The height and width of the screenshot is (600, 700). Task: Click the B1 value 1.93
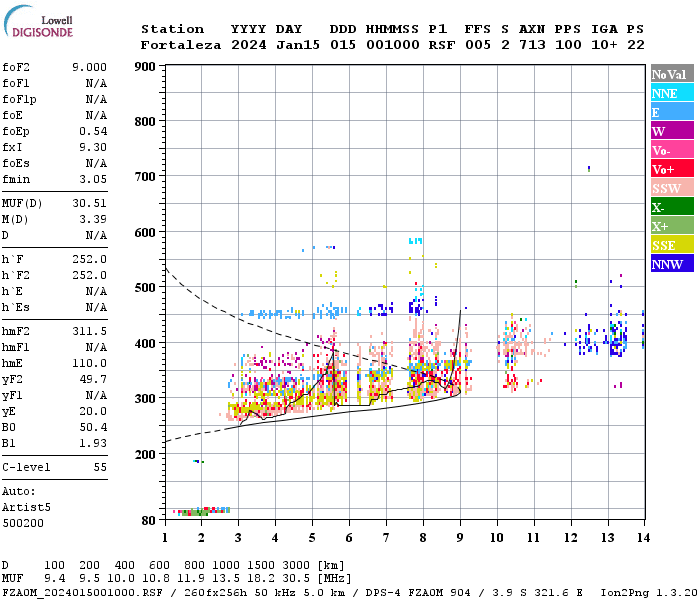[x=93, y=443]
